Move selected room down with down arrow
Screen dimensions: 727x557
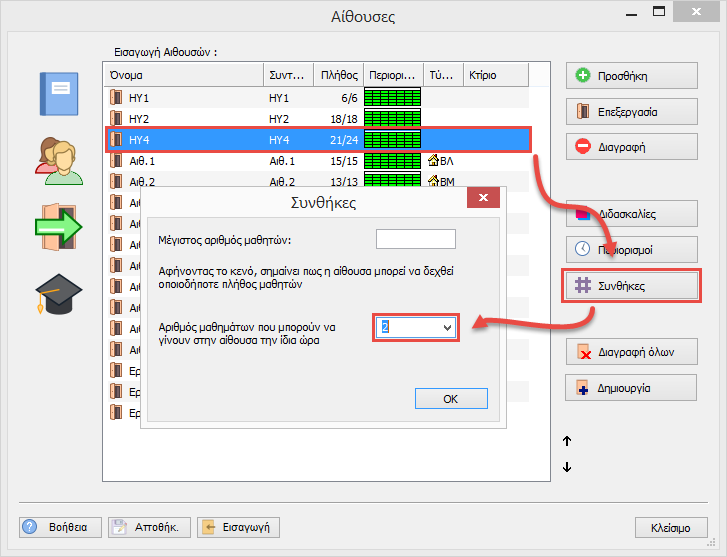[x=567, y=467]
